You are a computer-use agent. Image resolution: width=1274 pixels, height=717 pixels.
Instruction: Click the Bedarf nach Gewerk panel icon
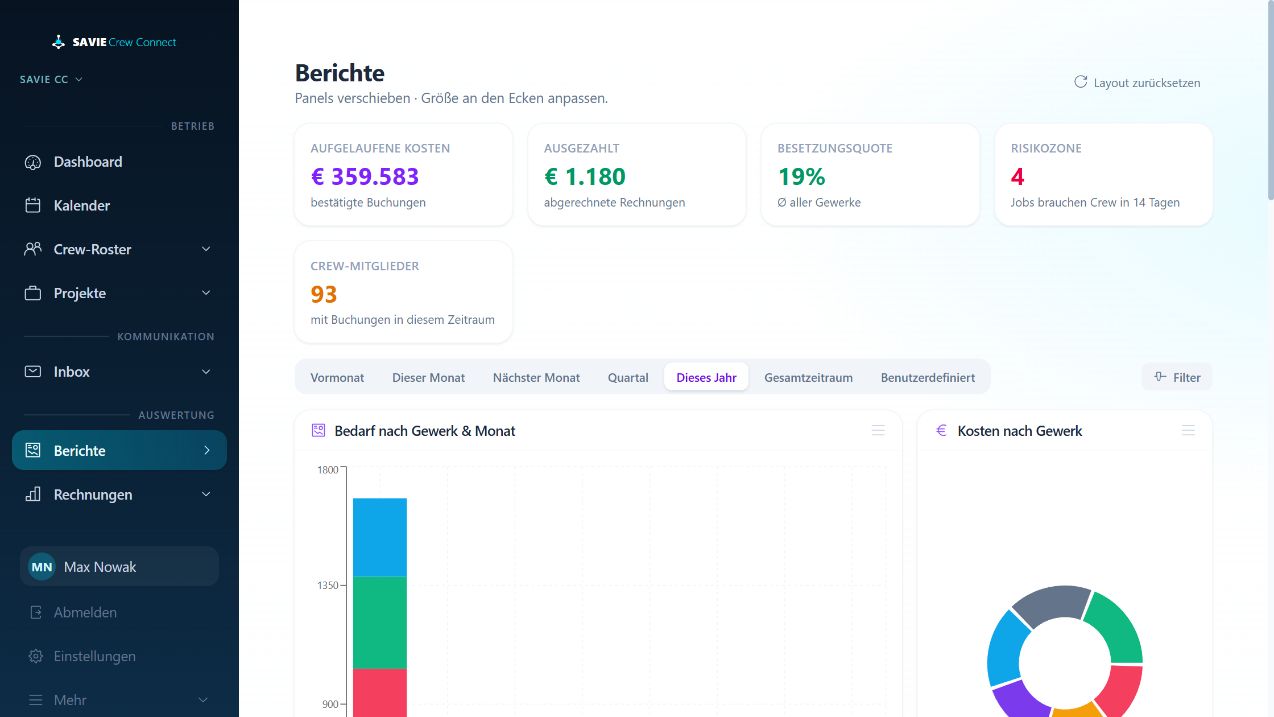[x=319, y=431]
